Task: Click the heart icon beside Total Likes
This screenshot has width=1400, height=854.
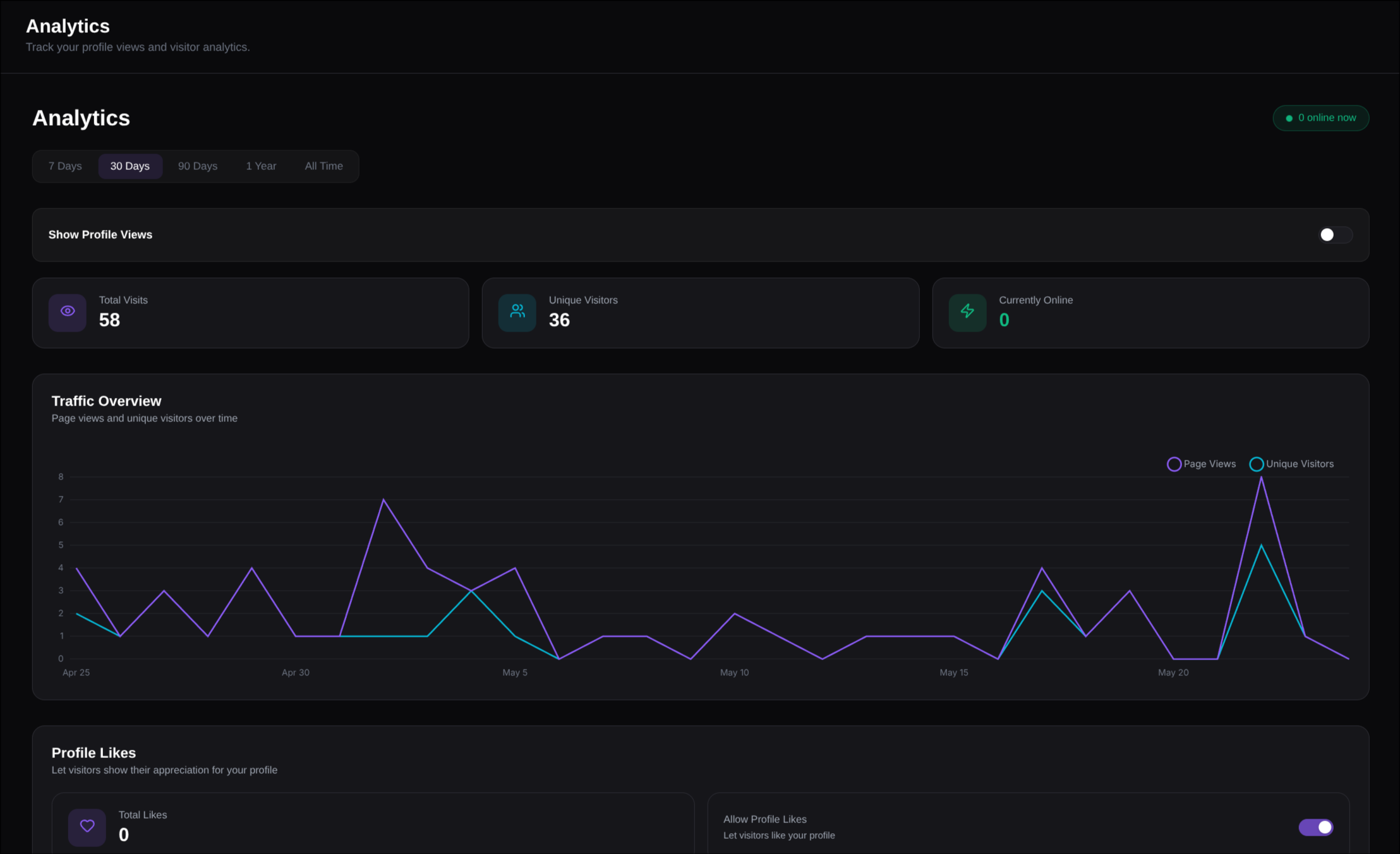Action: (87, 826)
